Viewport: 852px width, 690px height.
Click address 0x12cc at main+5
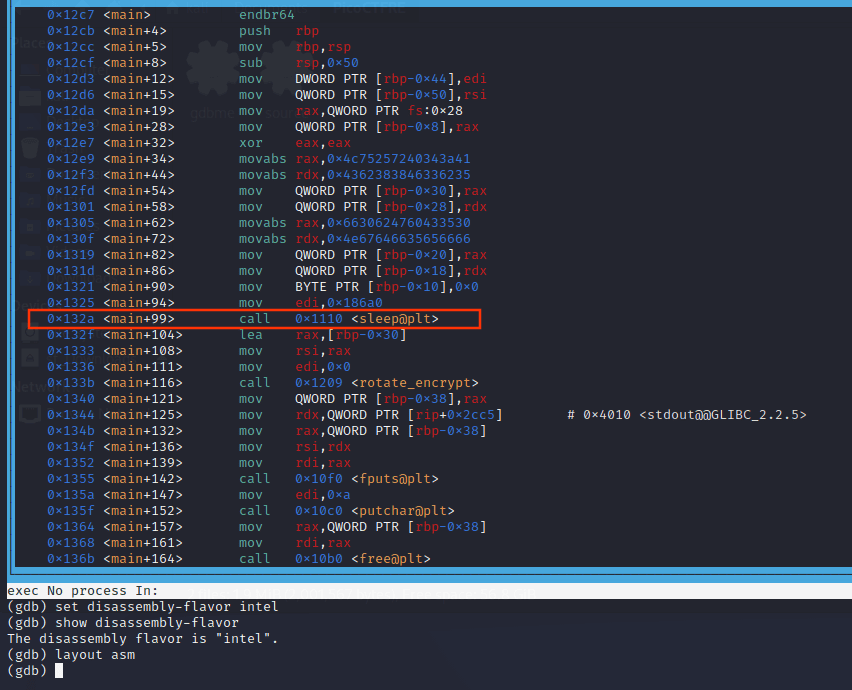(x=71, y=47)
